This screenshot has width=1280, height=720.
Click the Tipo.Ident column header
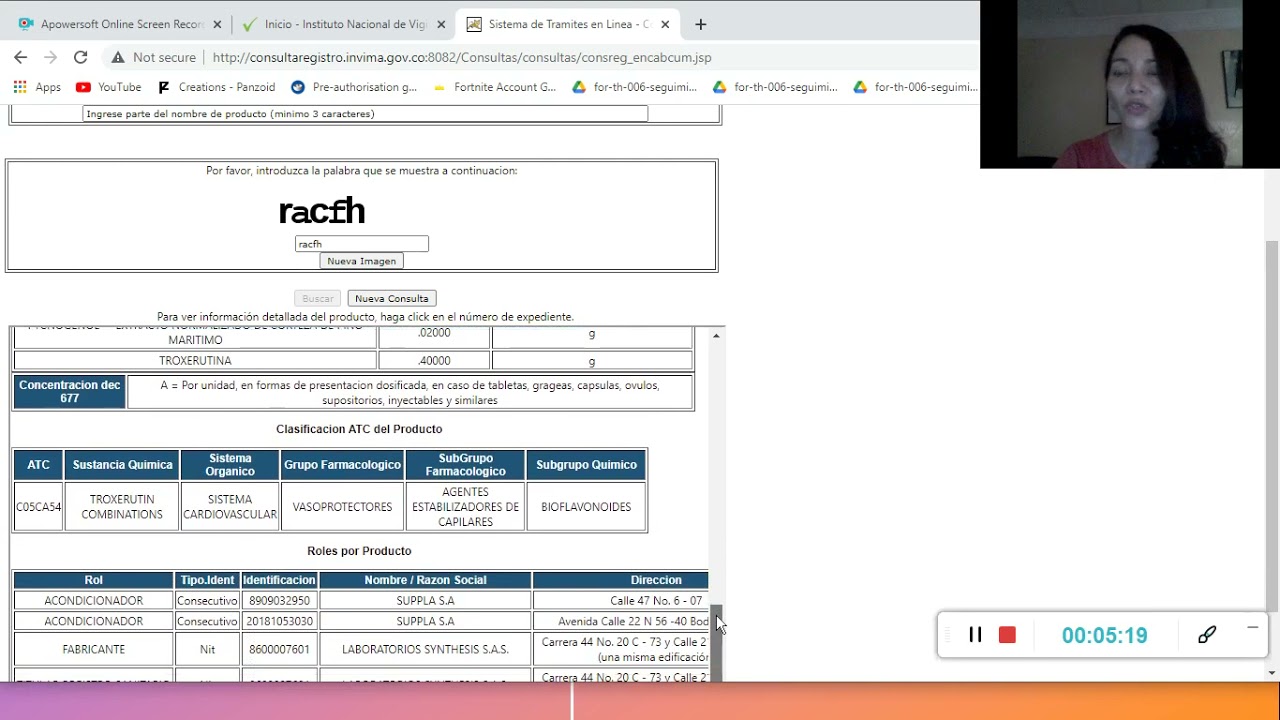click(207, 580)
